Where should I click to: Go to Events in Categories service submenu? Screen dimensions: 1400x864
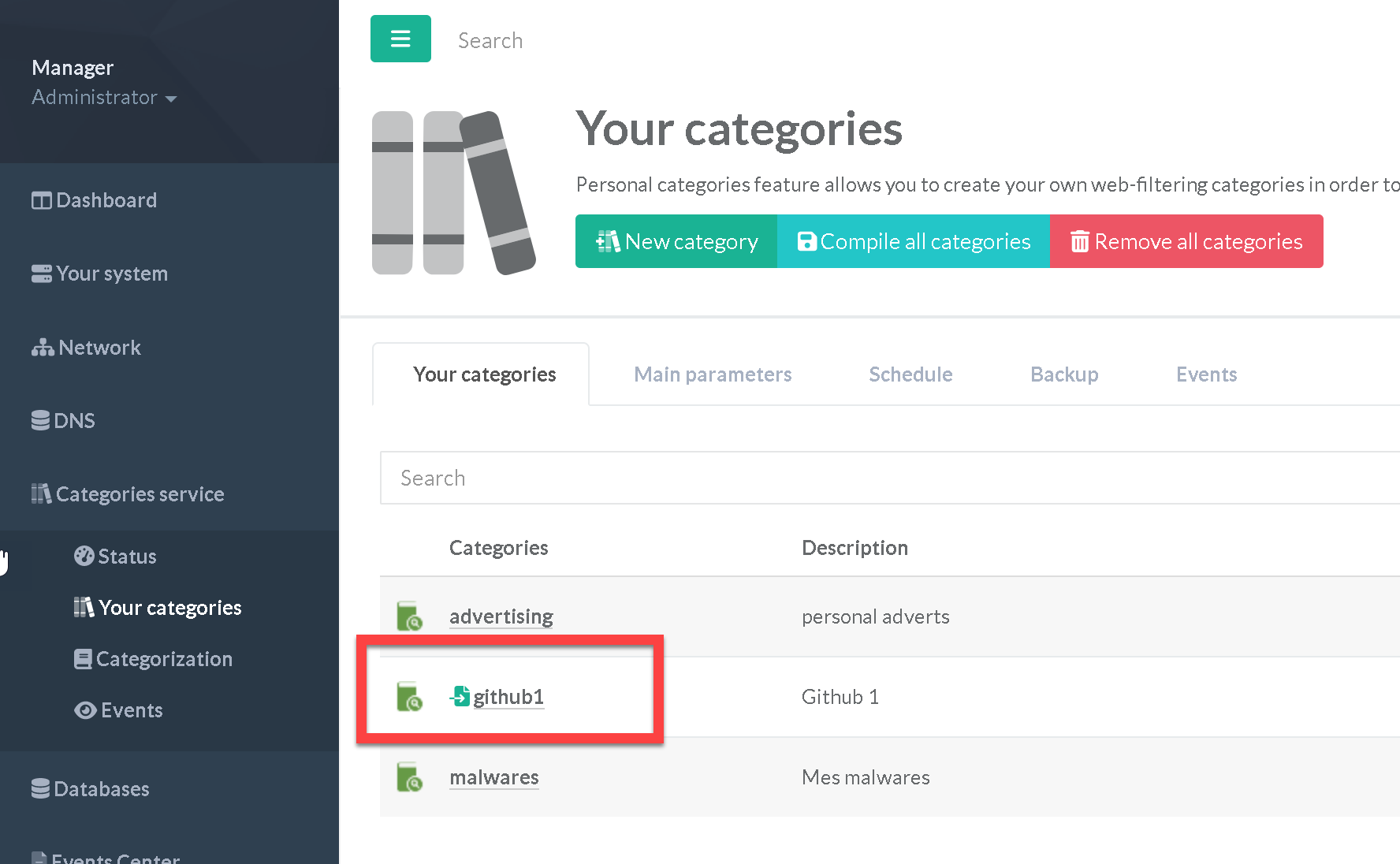[119, 710]
